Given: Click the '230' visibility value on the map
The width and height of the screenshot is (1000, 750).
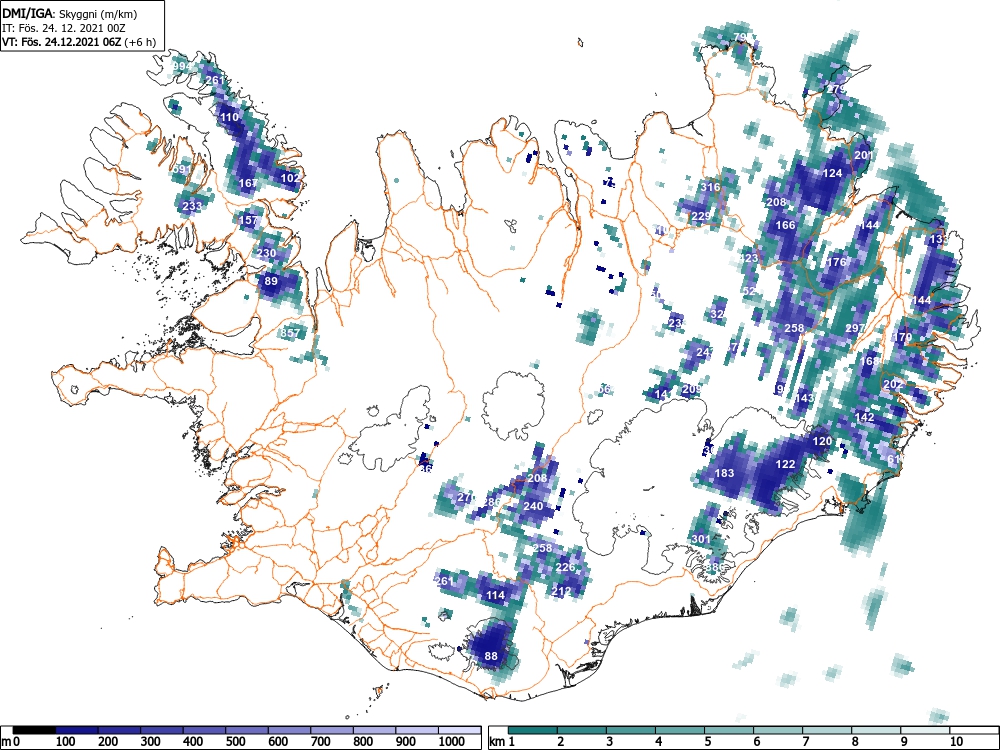Looking at the screenshot, I should (x=267, y=253).
